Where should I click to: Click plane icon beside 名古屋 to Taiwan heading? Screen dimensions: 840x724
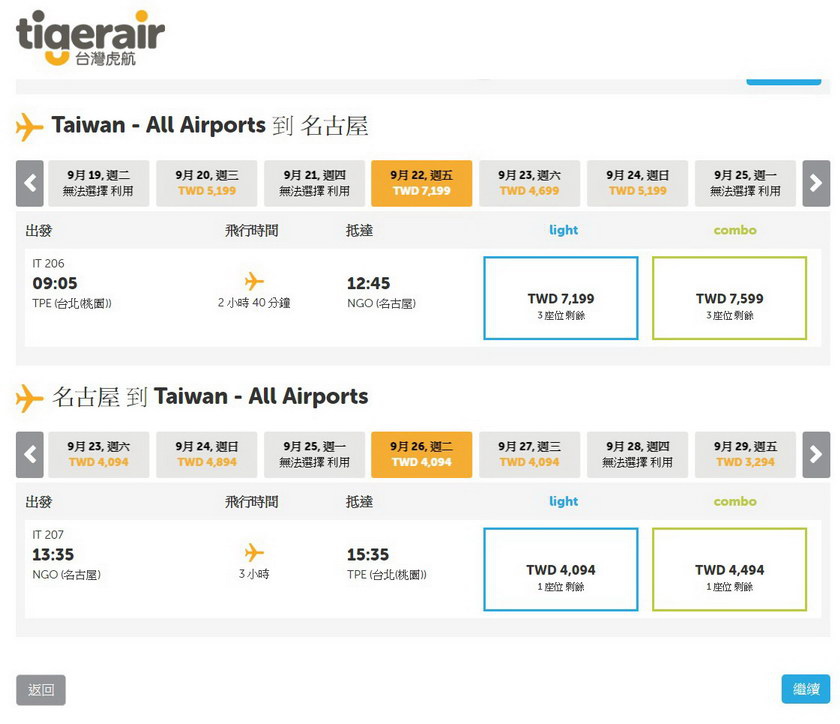click(29, 398)
